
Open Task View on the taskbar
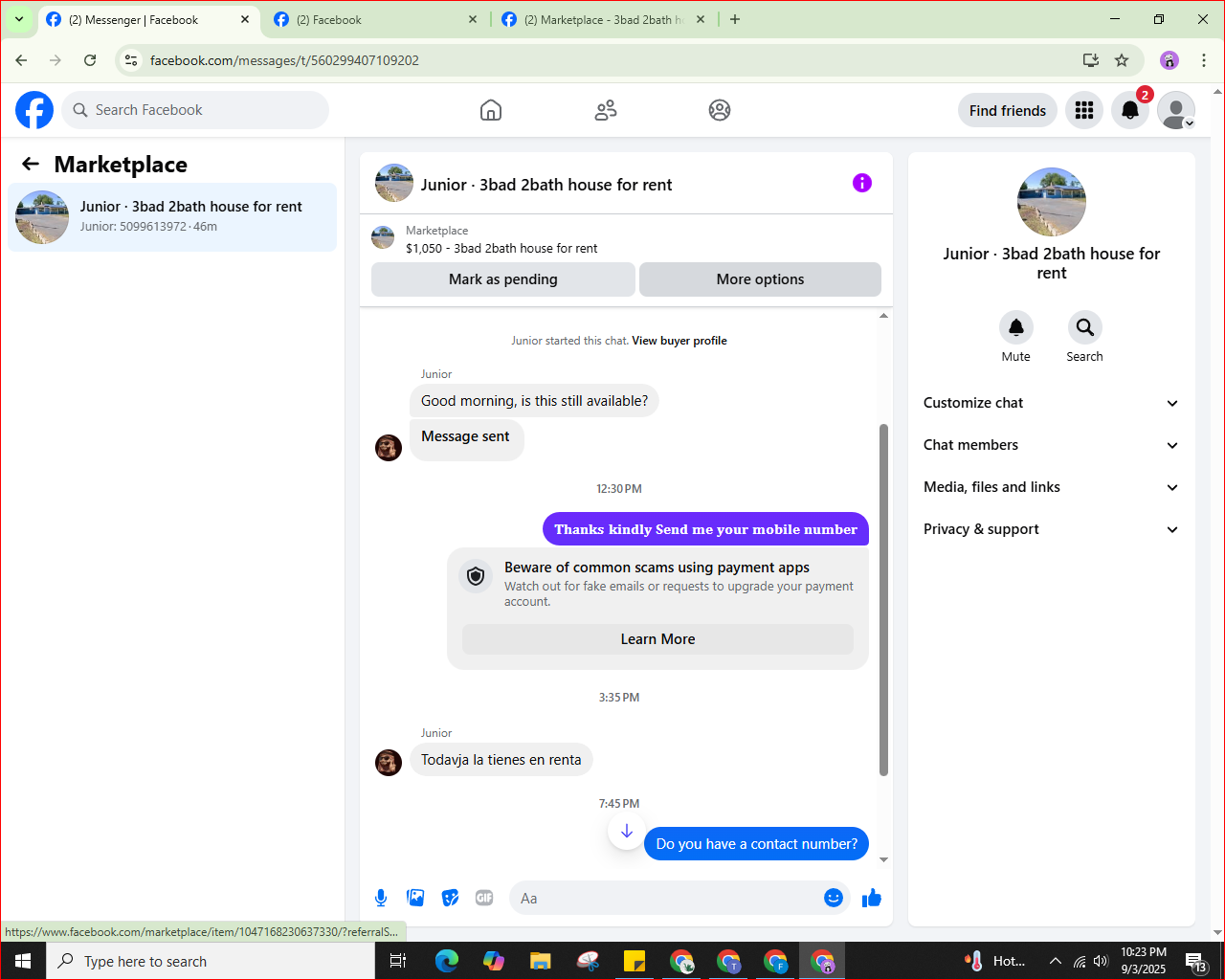click(x=398, y=961)
